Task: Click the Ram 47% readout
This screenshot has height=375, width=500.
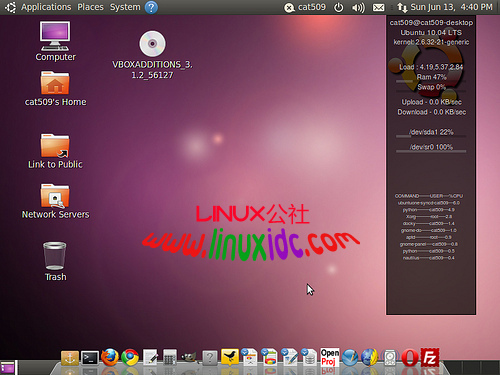Action: [431, 77]
